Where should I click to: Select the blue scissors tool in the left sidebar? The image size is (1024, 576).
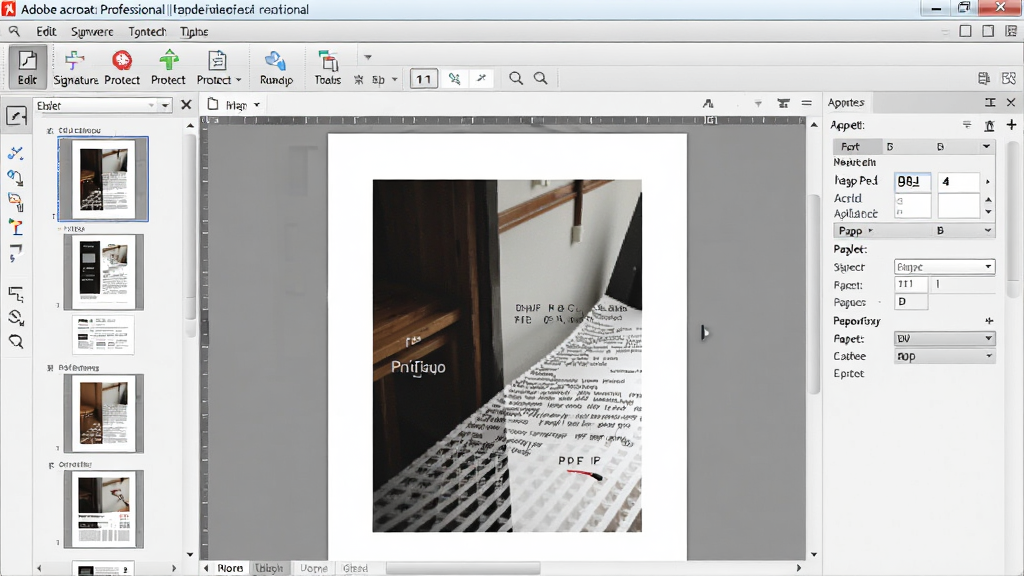[16, 153]
